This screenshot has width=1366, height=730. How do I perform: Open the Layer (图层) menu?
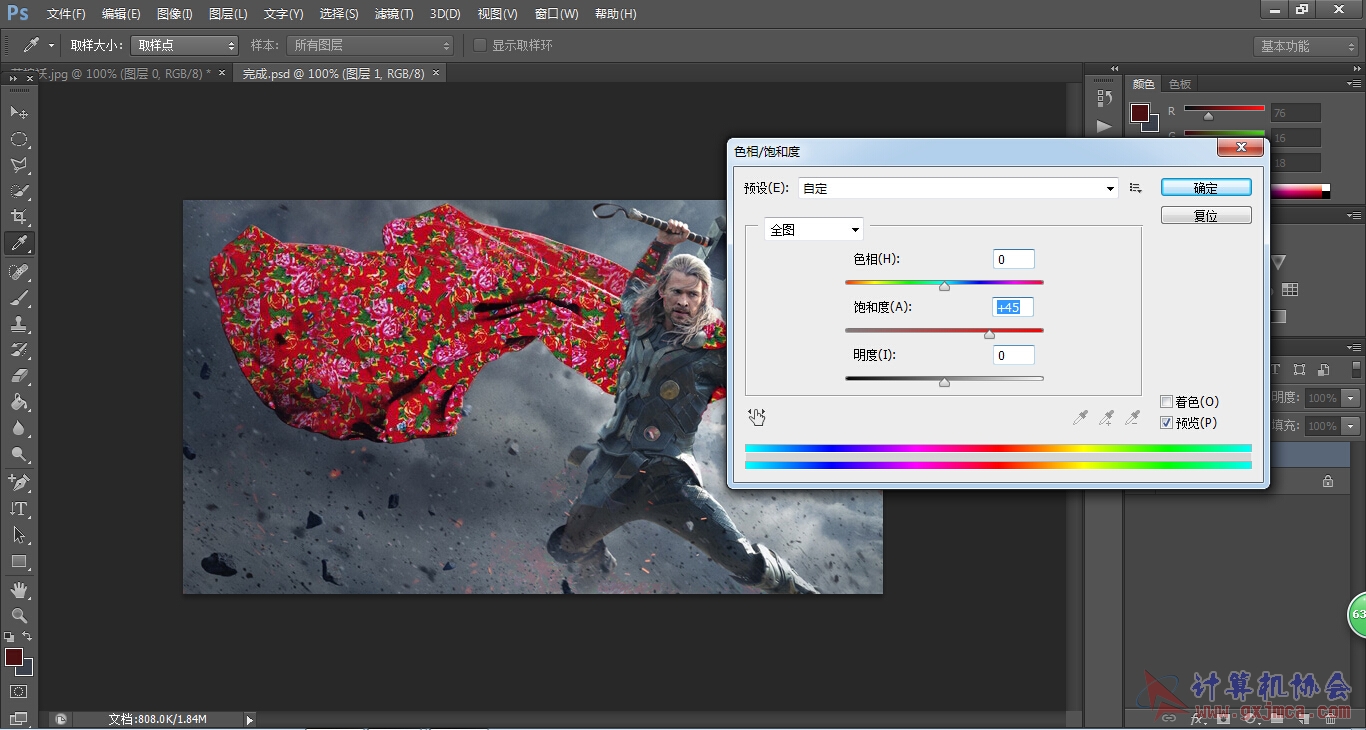coord(228,14)
